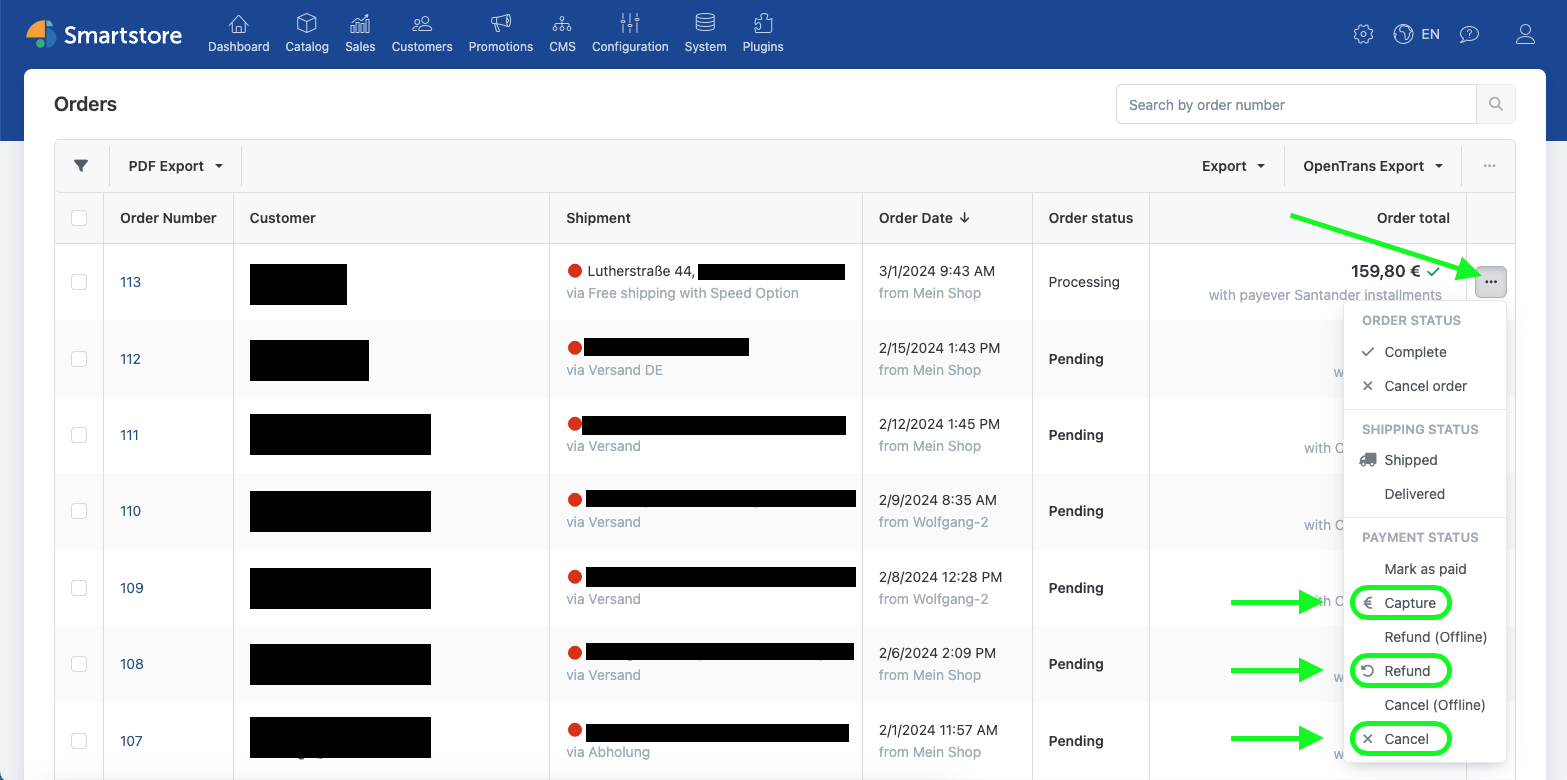Select Cancel (Offline) option
This screenshot has height=780, width=1567.
point(1424,705)
